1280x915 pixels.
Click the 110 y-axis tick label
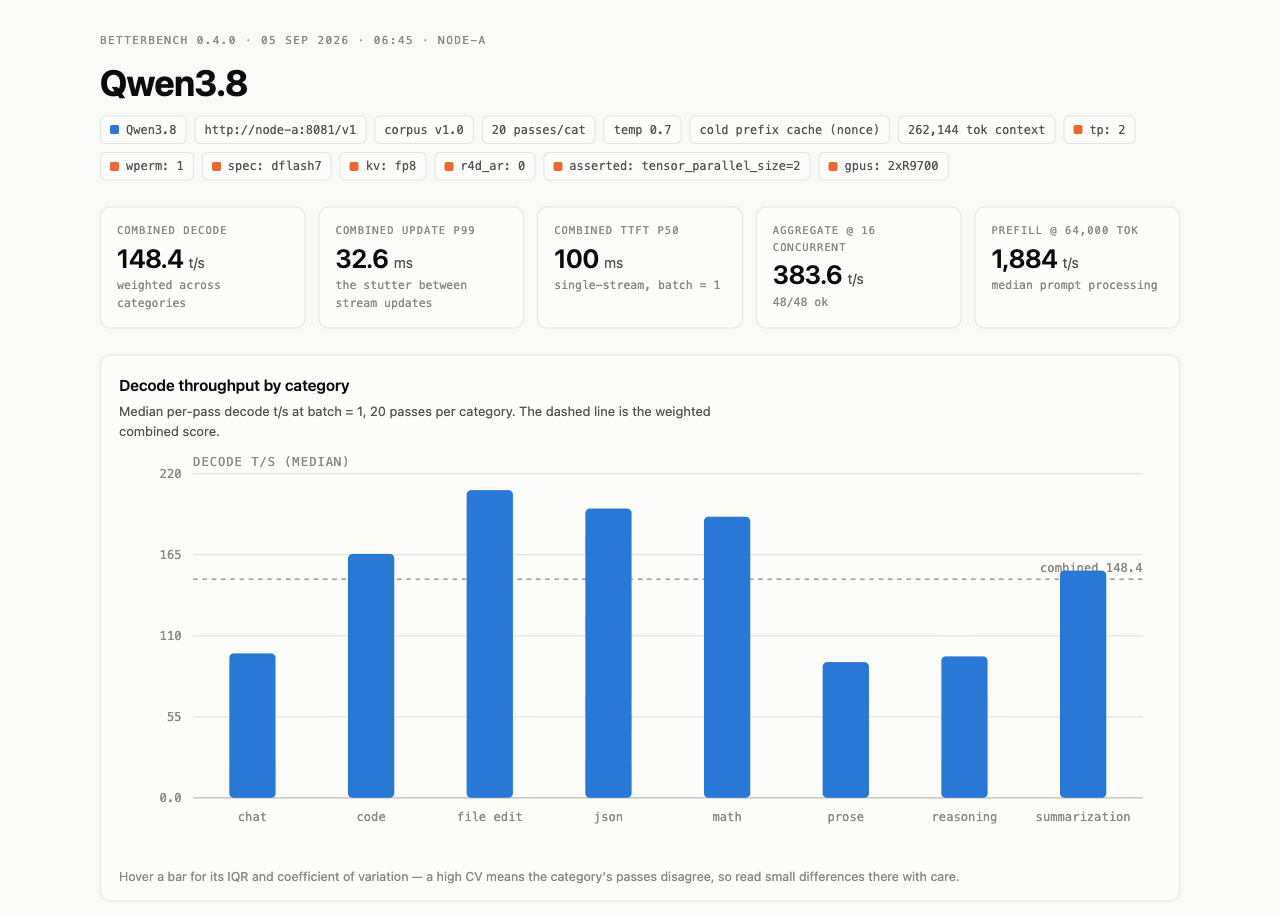(x=171, y=636)
